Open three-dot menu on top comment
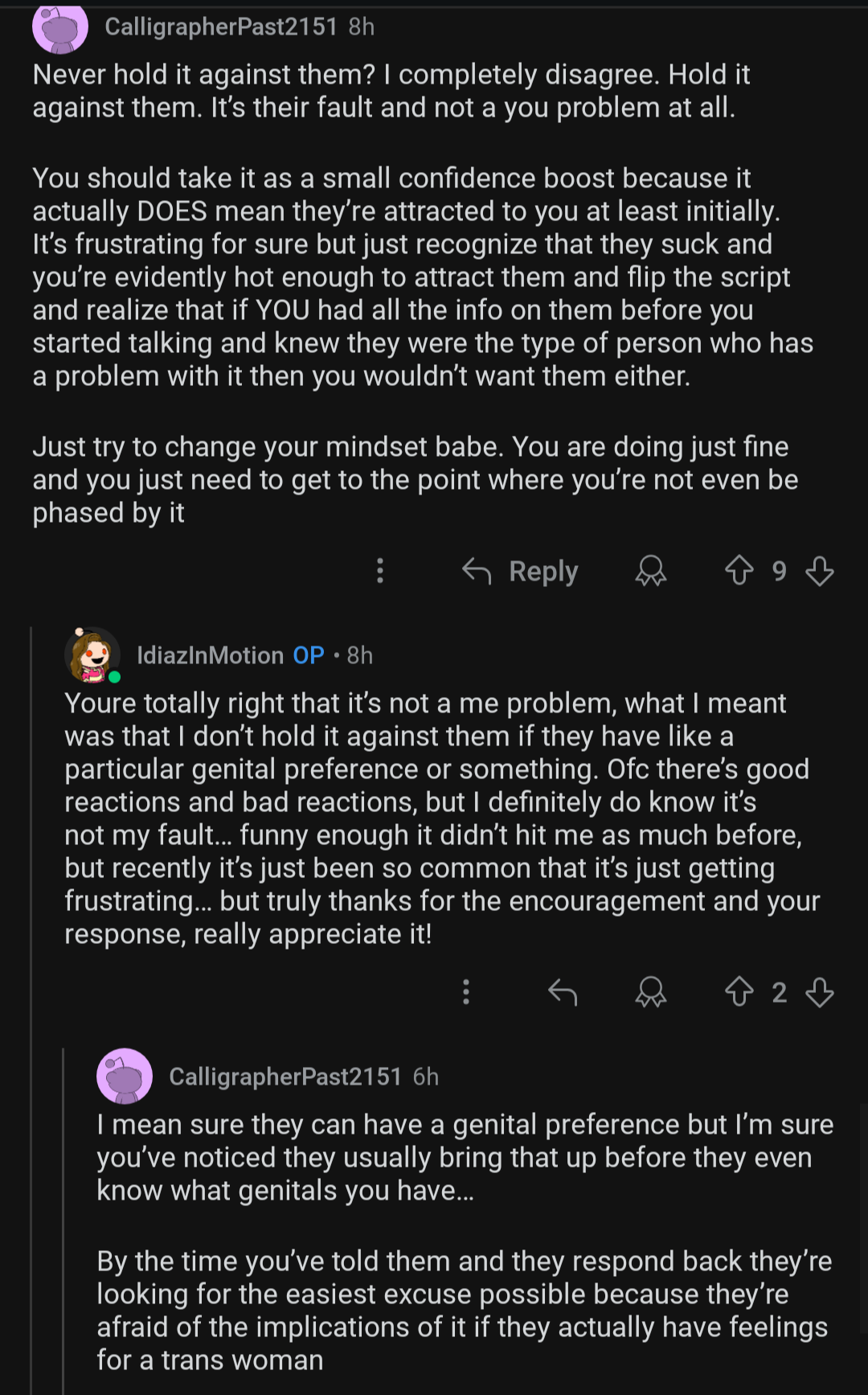Screen dimensions: 868x1395 tap(380, 571)
